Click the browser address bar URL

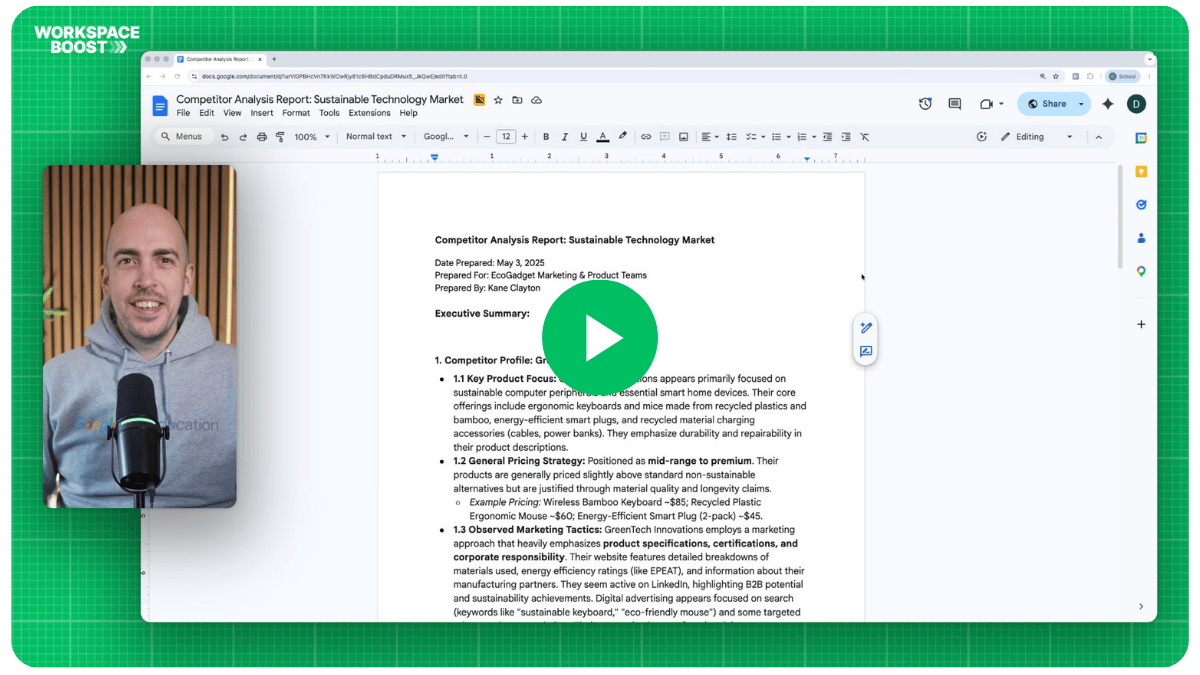[x=334, y=76]
